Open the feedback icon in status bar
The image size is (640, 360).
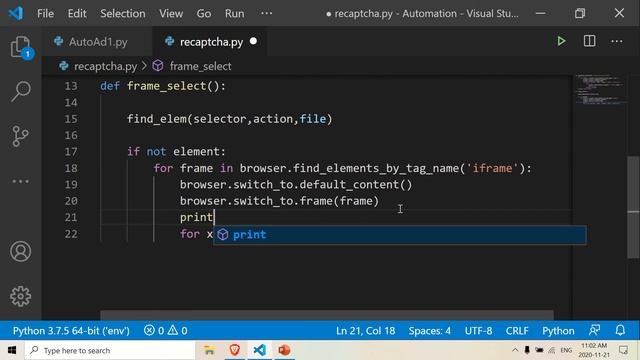pos(594,330)
